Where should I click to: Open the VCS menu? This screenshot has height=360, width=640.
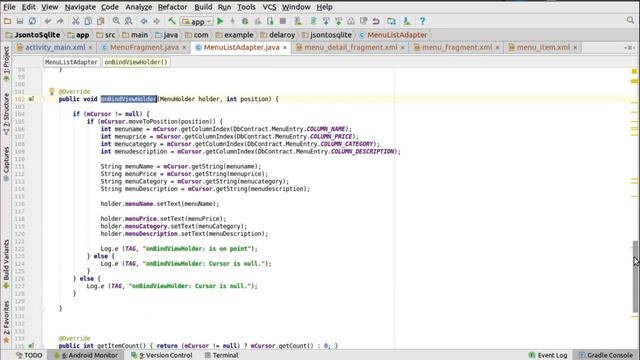[269, 7]
